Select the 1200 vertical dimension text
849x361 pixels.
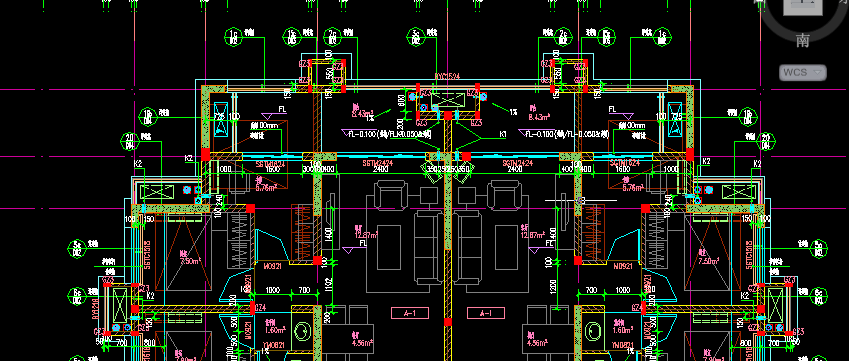click(553, 287)
